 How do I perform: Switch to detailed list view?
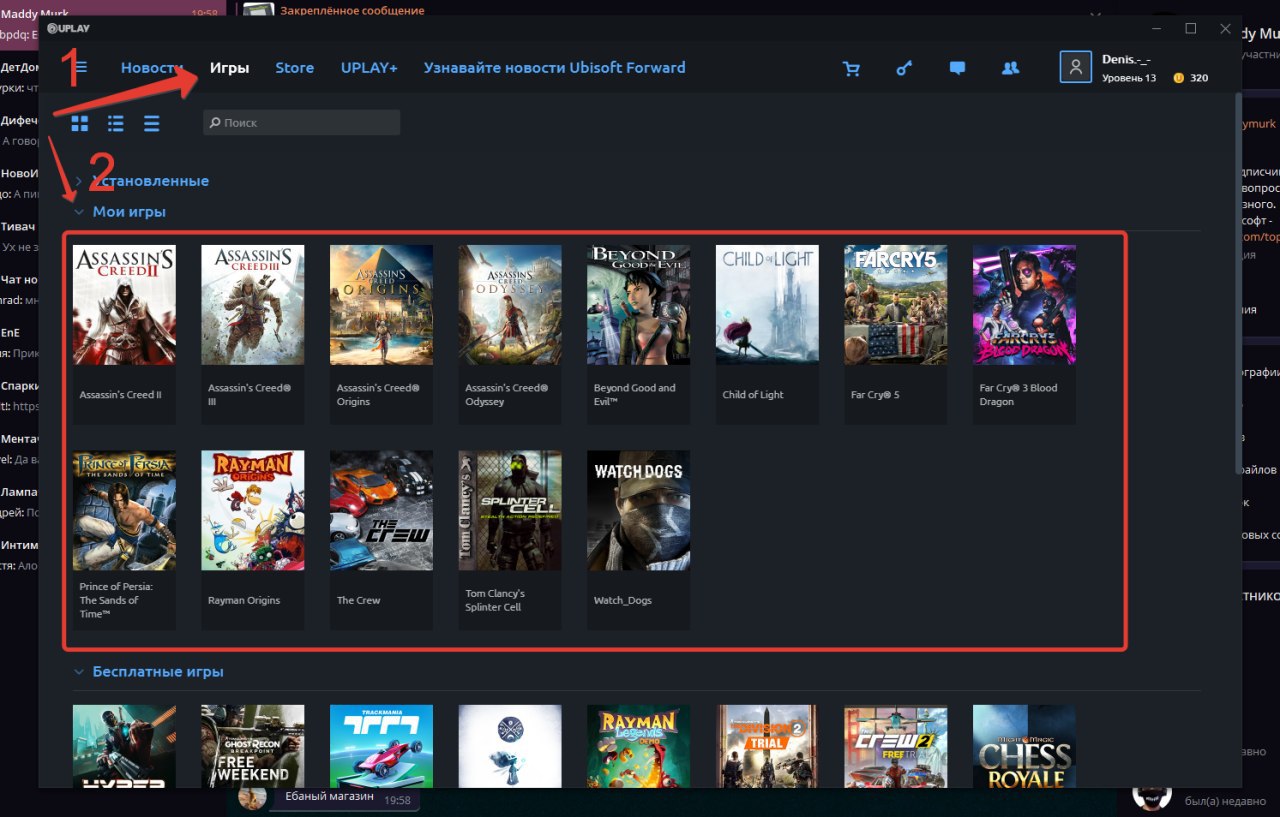116,123
